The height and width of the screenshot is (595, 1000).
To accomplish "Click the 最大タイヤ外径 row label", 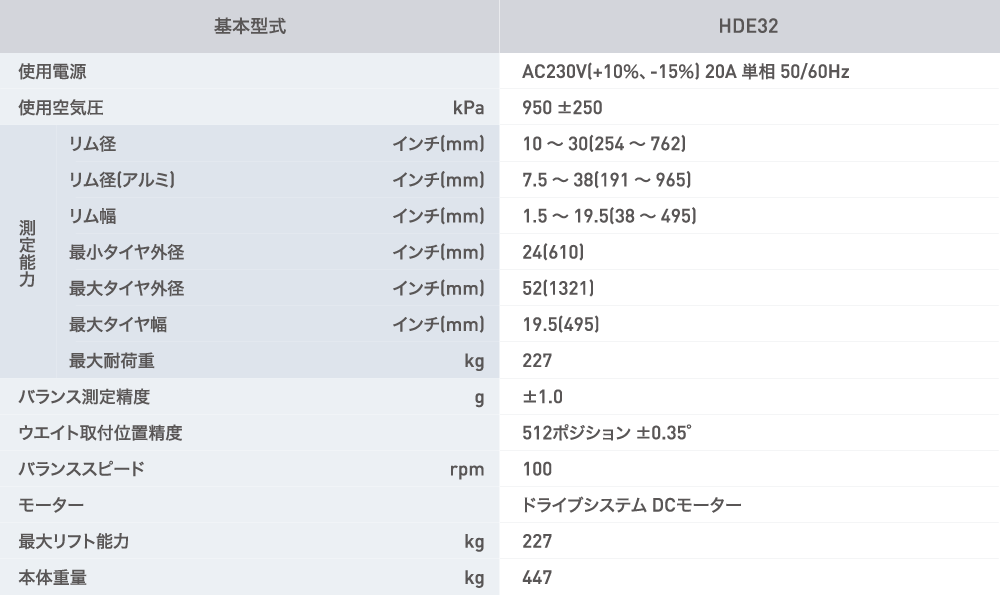I will click(127, 288).
